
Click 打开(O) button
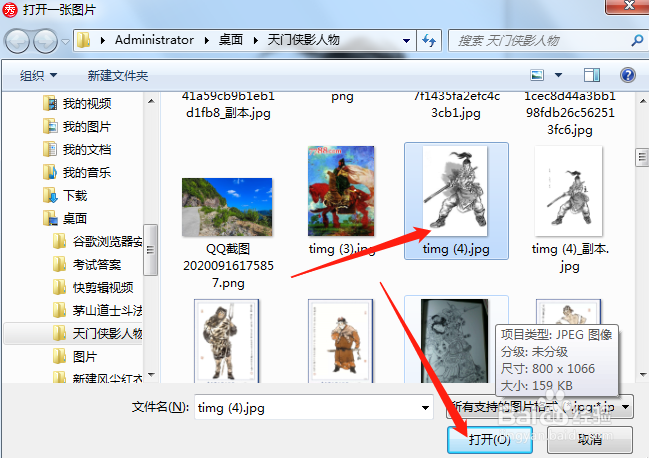tap(490, 440)
